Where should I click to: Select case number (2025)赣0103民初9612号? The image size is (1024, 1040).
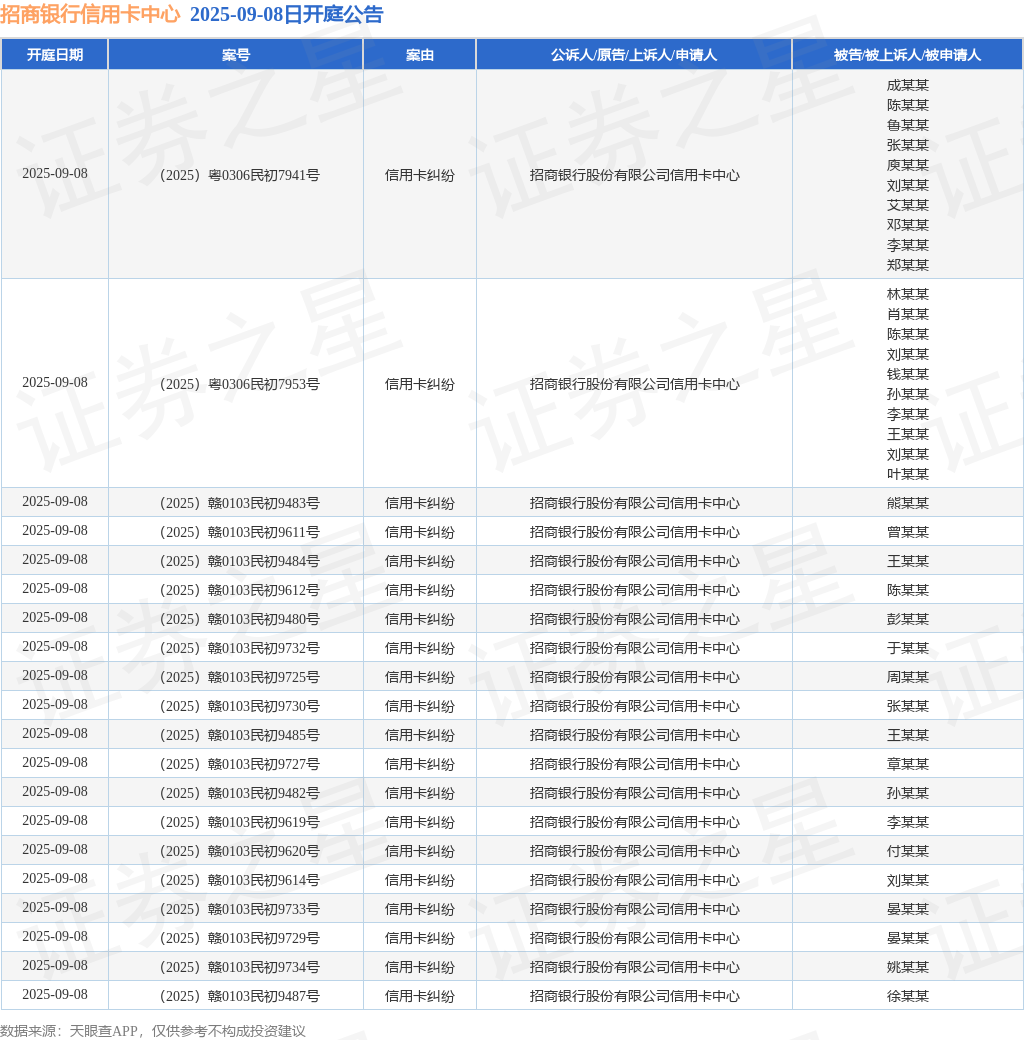[239, 590]
